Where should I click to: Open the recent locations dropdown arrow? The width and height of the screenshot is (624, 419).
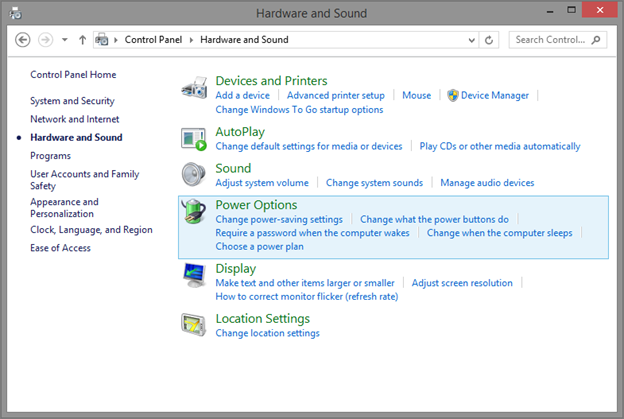pos(64,40)
